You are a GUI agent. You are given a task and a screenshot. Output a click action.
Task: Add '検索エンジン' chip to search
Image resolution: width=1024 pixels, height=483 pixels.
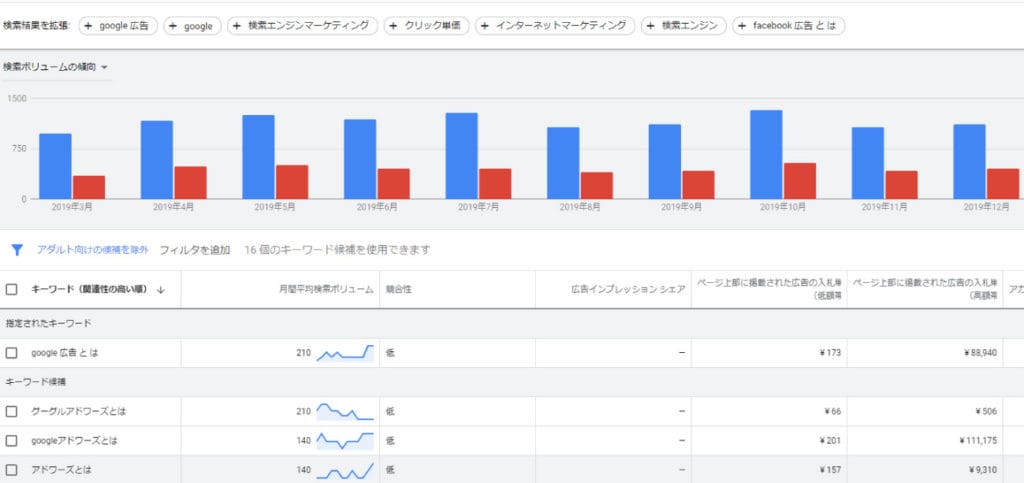coord(684,26)
